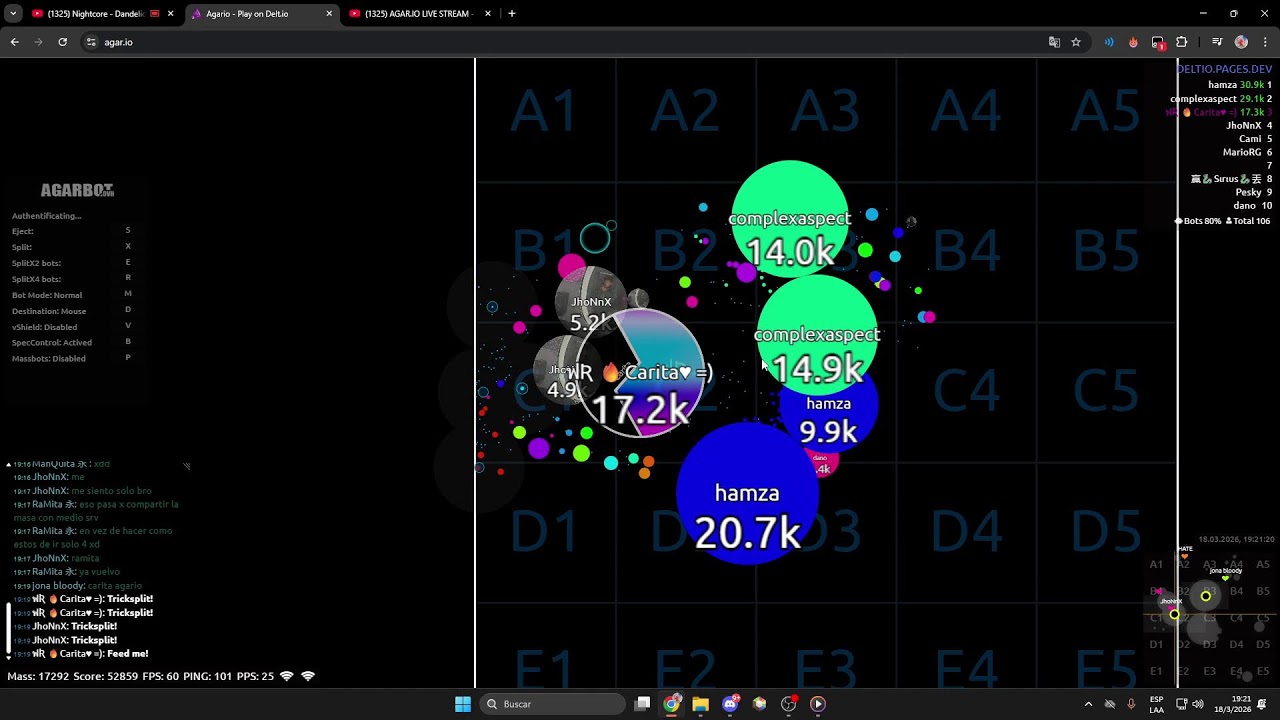The image size is (1280, 720).
Task: Select the Agario - Play on Delt.io tab
Action: pyautogui.click(x=261, y=14)
